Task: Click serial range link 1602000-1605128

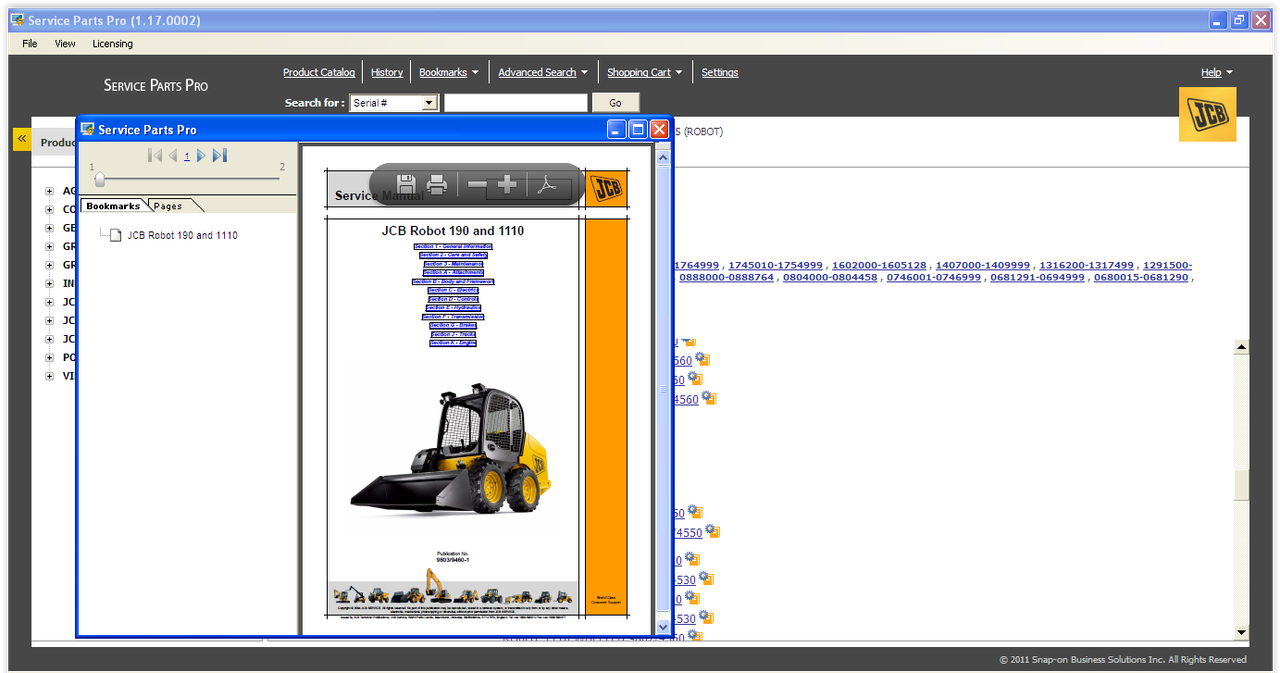Action: click(x=880, y=265)
